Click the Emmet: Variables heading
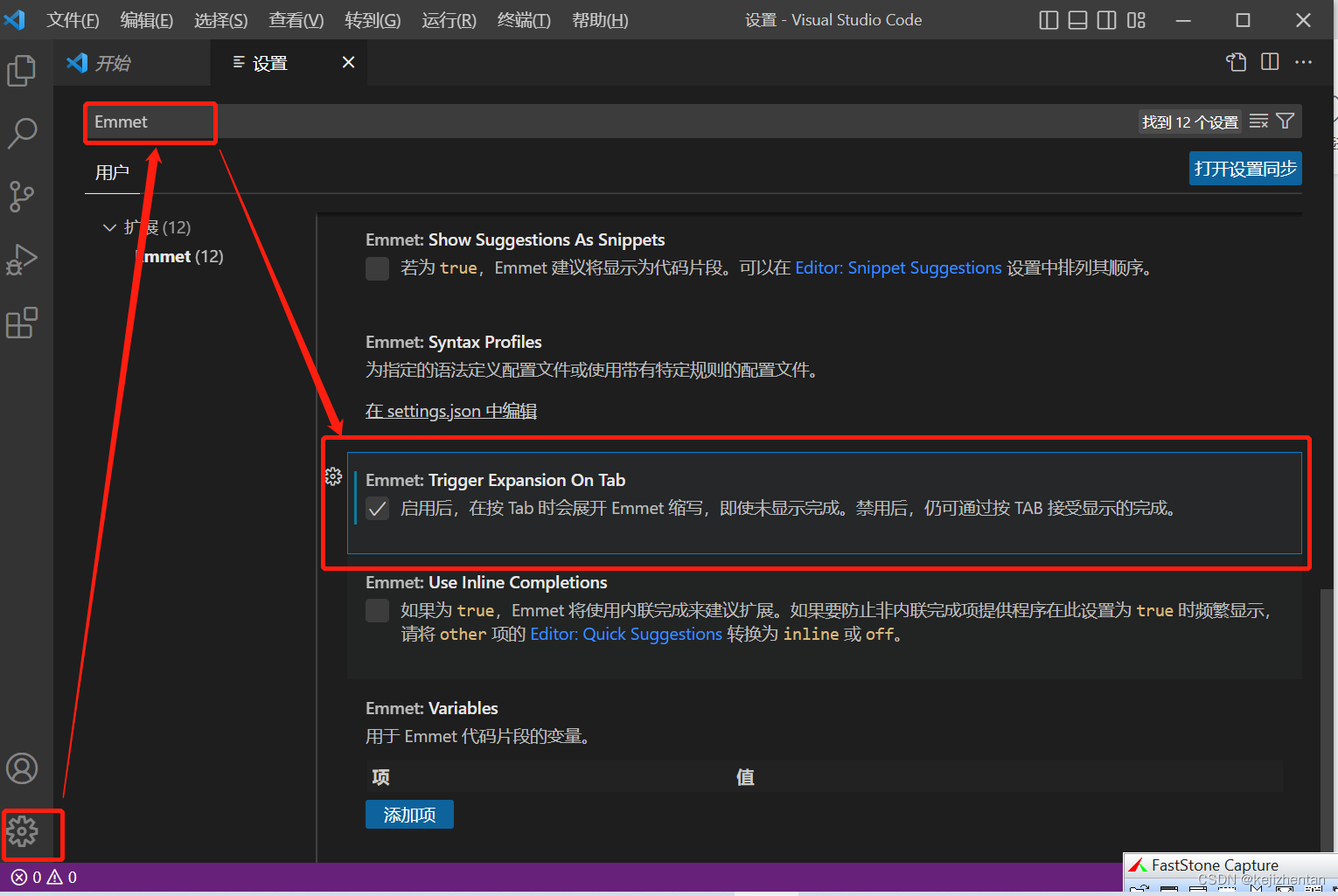 (x=432, y=708)
